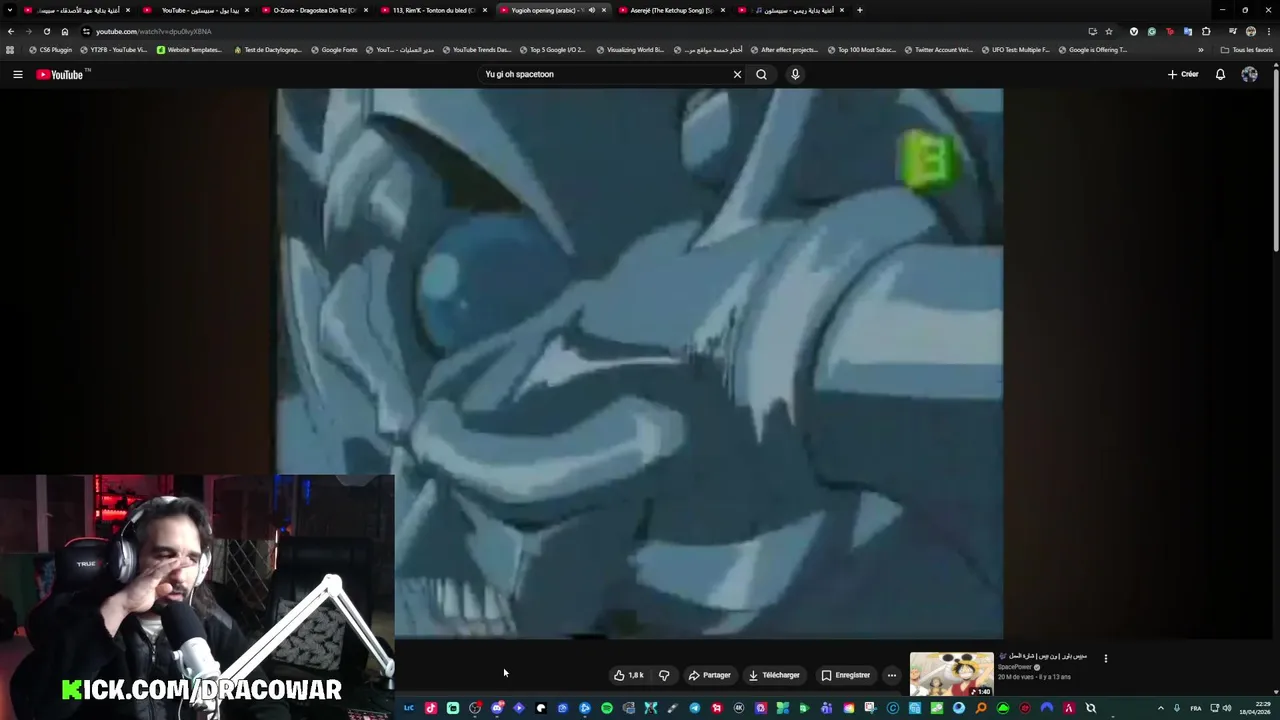Open the 'Tous les favoris' folder
The height and width of the screenshot is (720, 1280).
pos(1247,49)
